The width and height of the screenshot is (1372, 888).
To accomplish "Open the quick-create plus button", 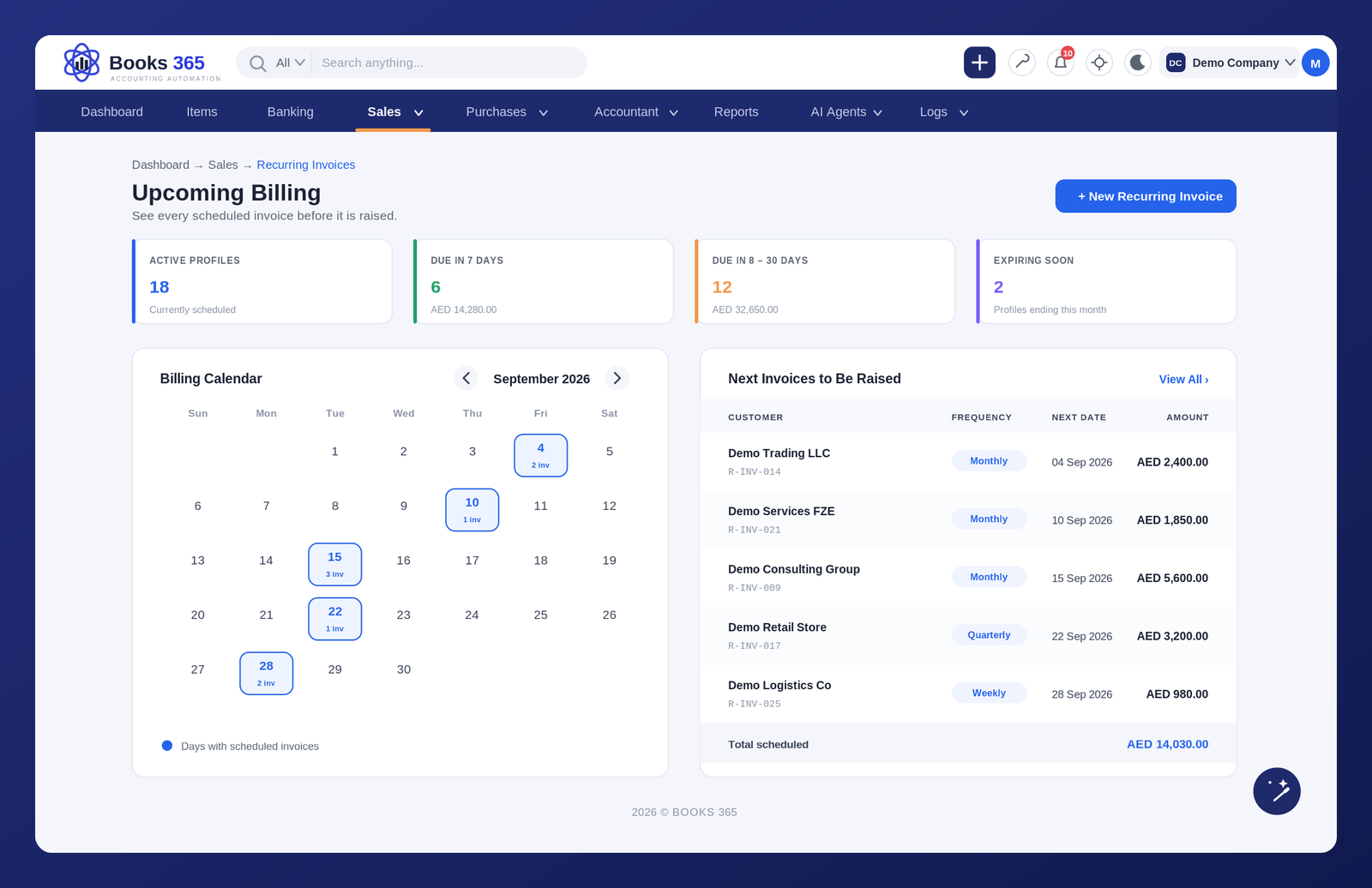I will [979, 63].
